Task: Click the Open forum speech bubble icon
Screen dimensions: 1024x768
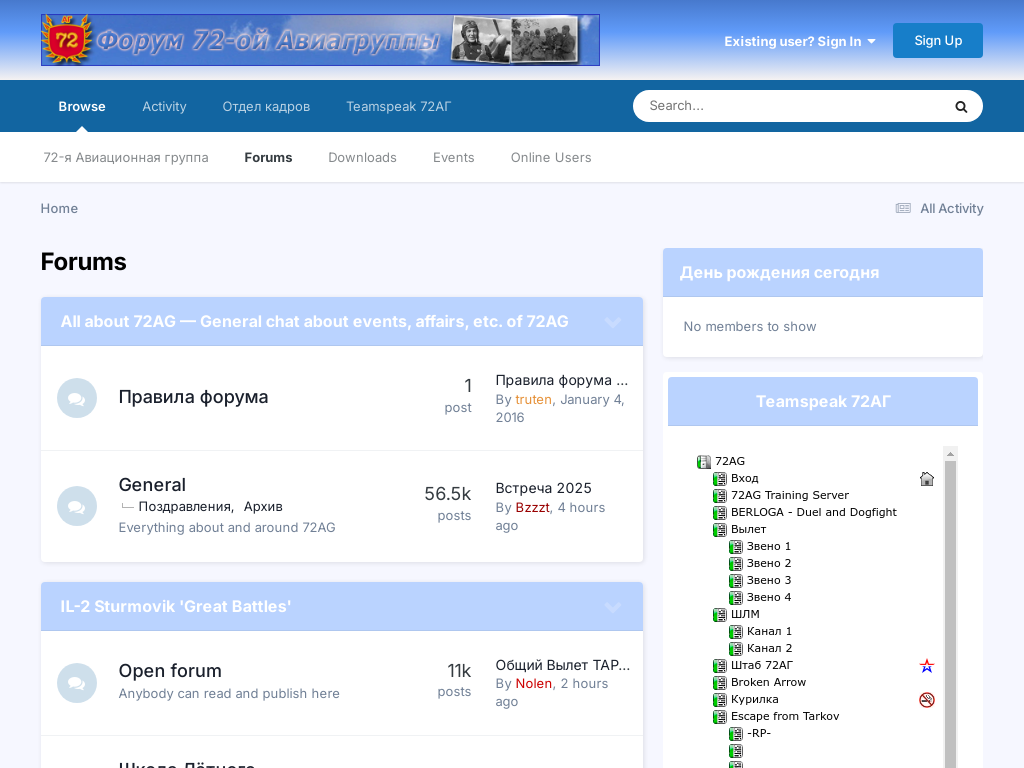Action: pyautogui.click(x=77, y=683)
